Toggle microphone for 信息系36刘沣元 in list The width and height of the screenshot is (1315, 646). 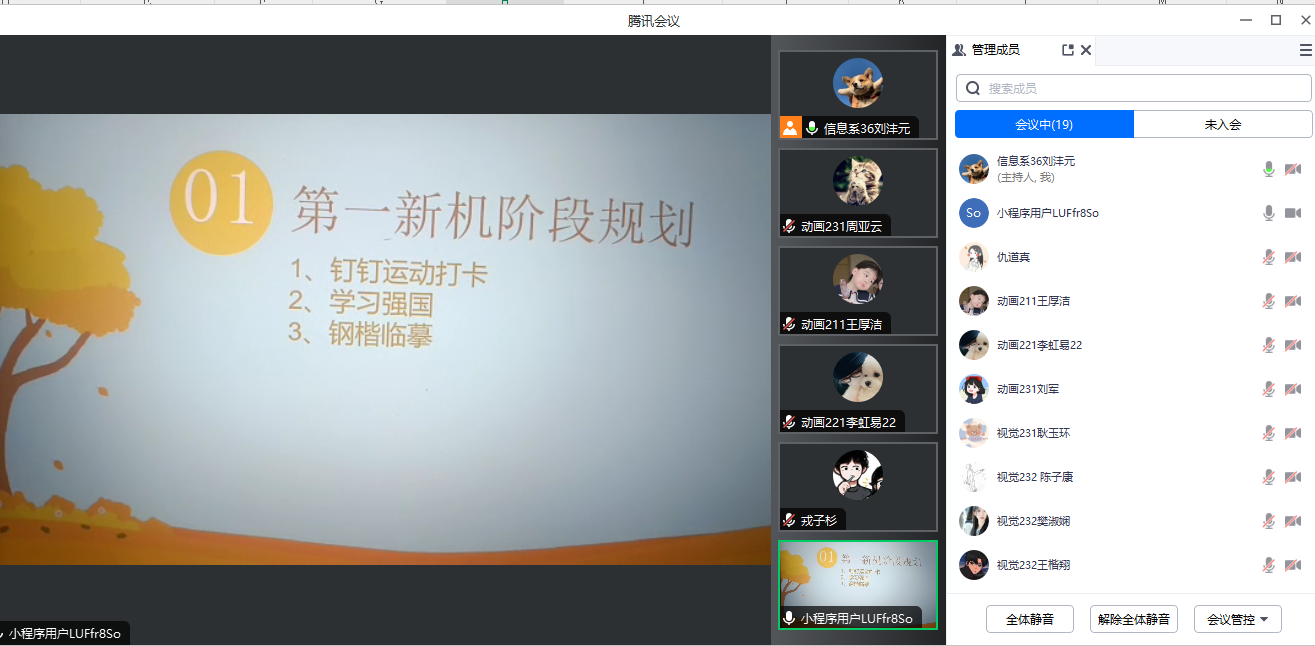[1269, 169]
